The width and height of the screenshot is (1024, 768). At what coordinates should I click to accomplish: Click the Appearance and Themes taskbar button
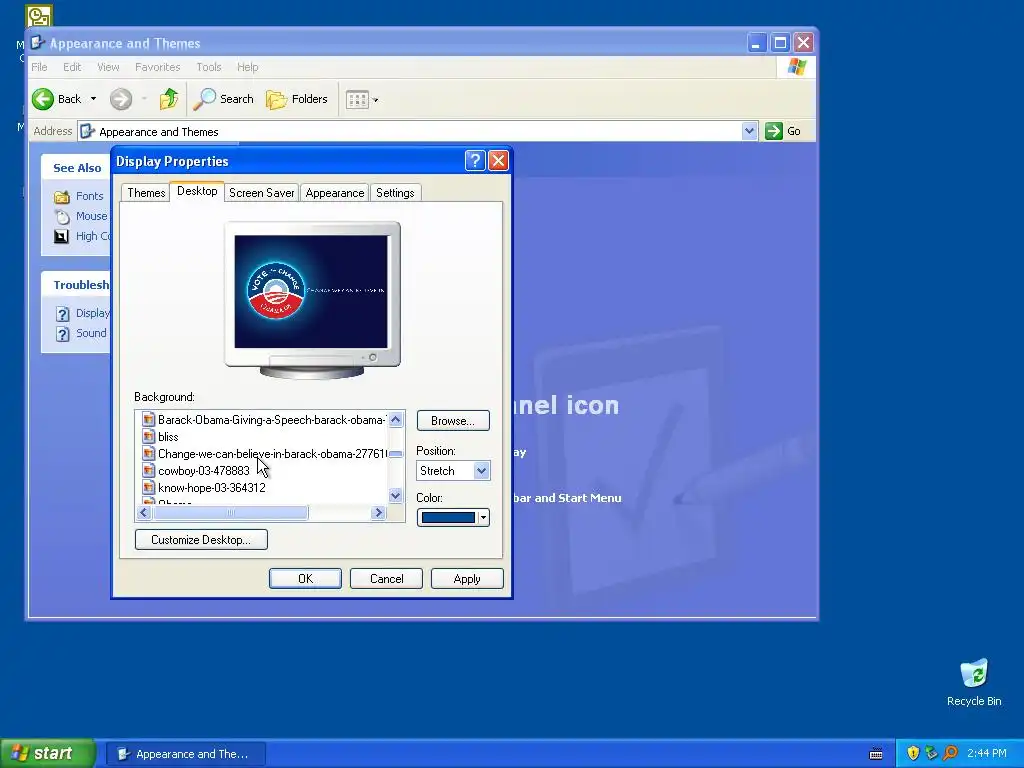pyautogui.click(x=186, y=754)
